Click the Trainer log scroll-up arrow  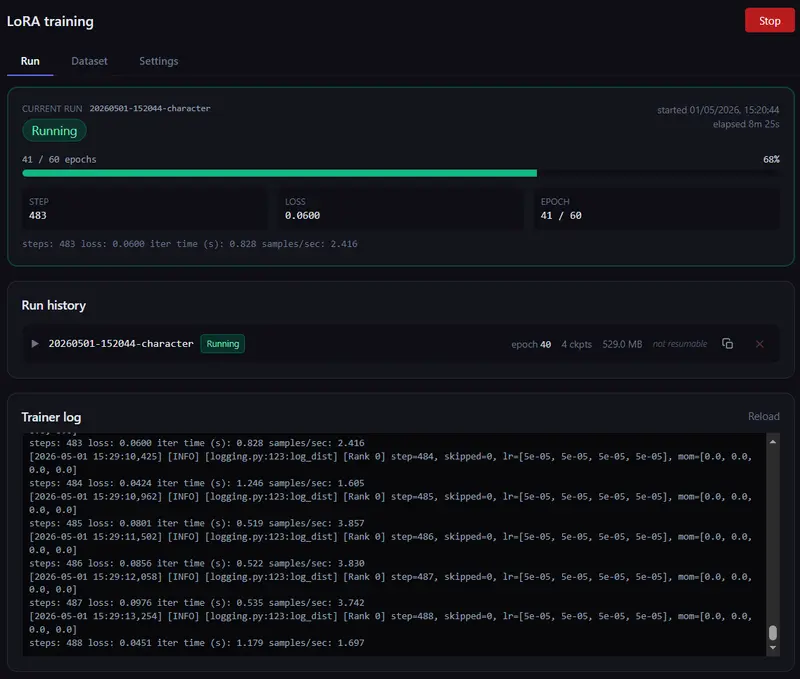pyautogui.click(x=773, y=442)
